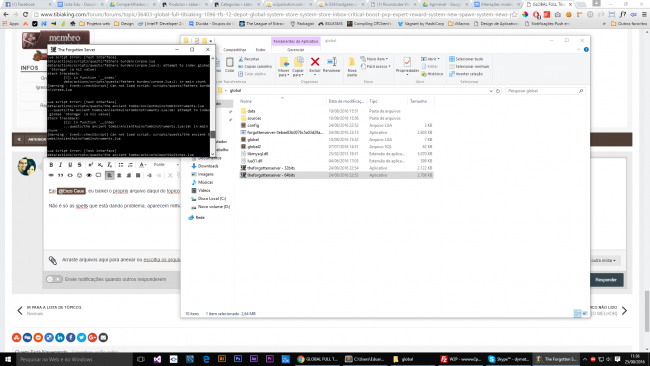Image resolution: width=650 pixels, height=366 pixels.
Task: Select 'theforgottenserver - 32bits' file
Action: pyautogui.click(x=271, y=168)
